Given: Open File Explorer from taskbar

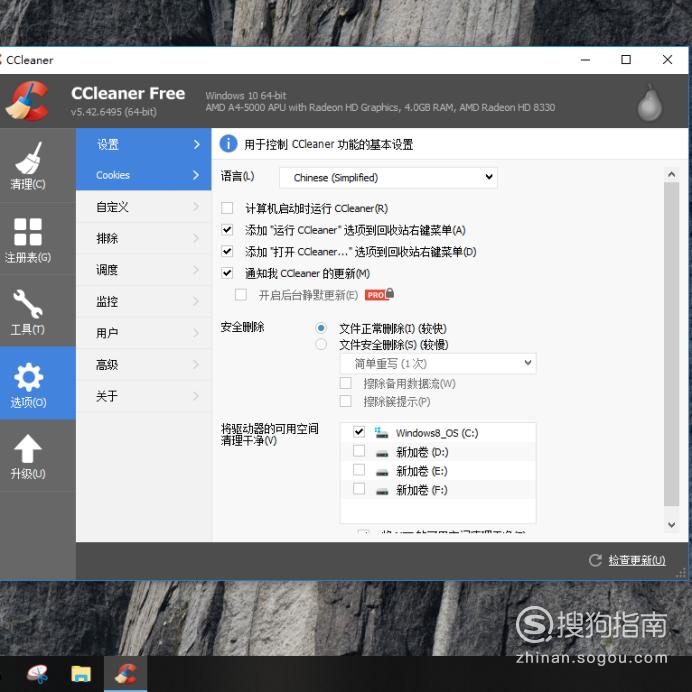Looking at the screenshot, I should click(81, 674).
